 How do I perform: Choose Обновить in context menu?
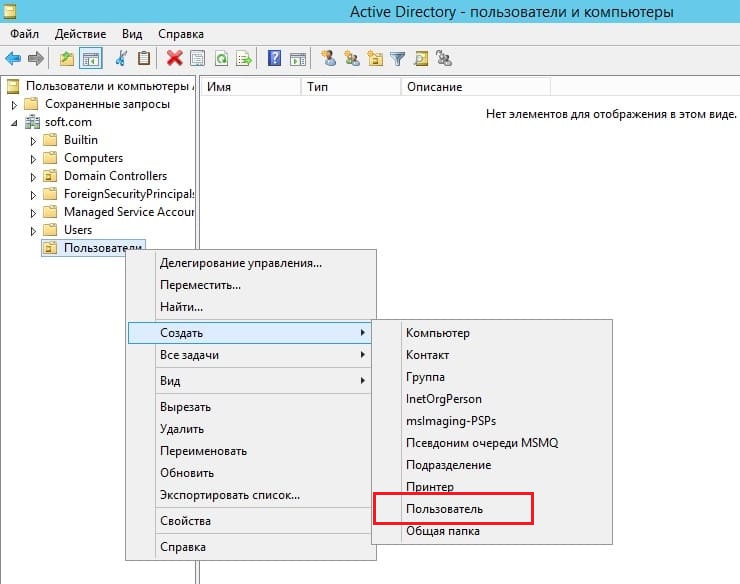pos(250,473)
